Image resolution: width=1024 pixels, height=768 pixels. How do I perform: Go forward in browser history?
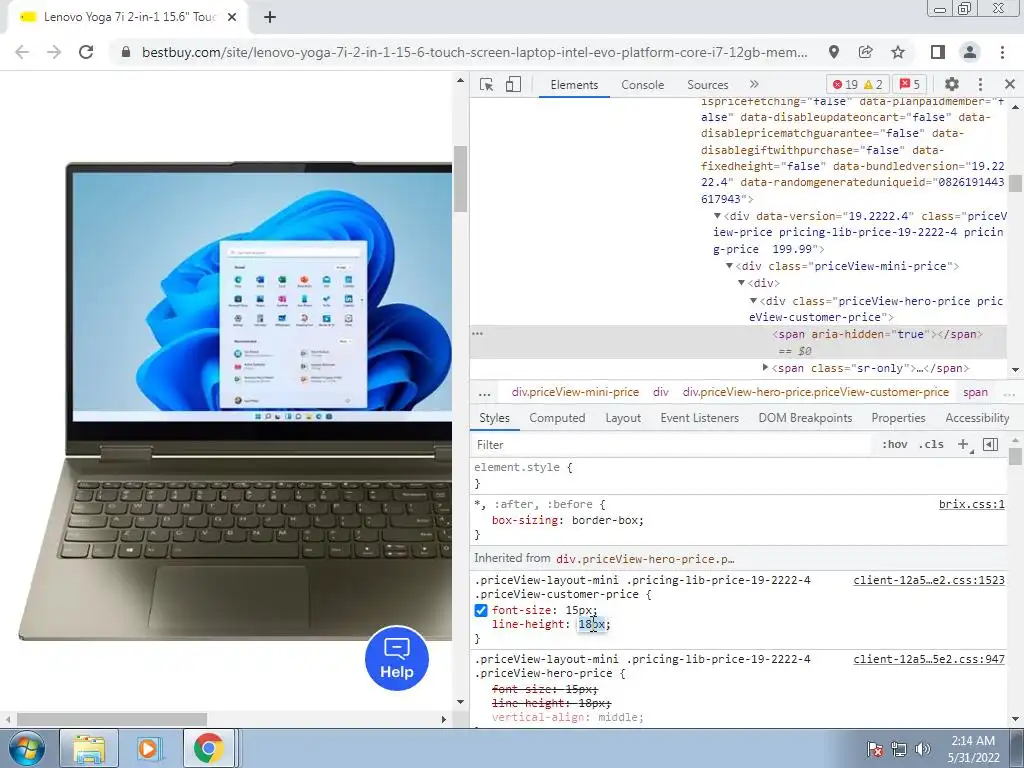tap(54, 52)
